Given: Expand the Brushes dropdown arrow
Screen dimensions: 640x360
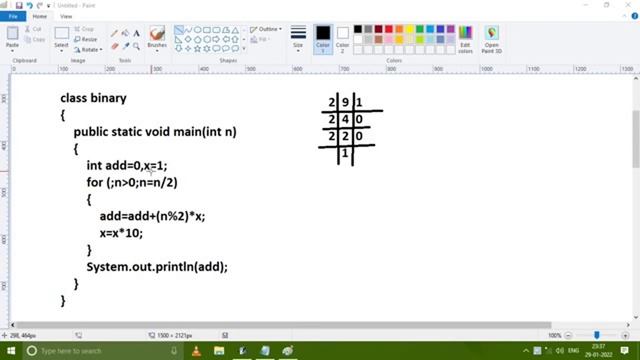Looking at the screenshot, I should click(157, 51).
